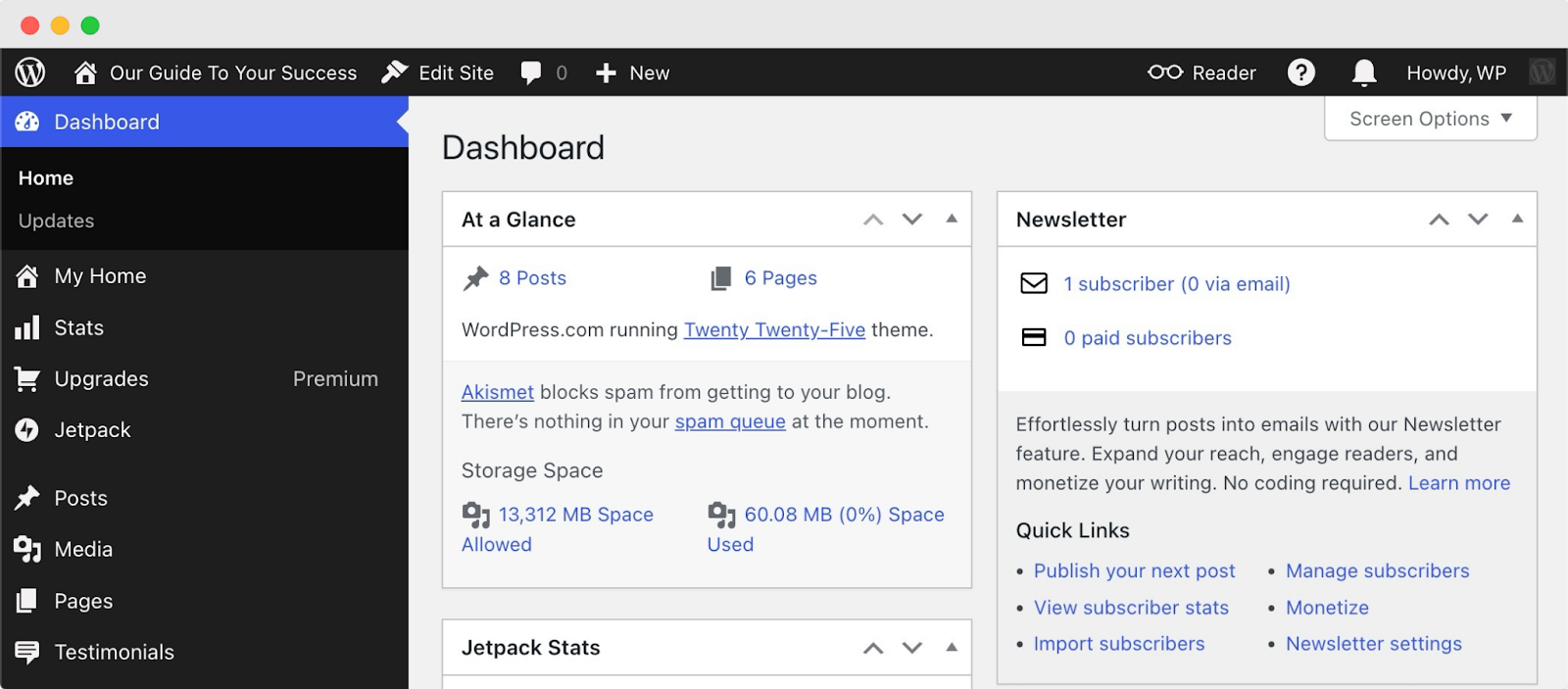
Task: Click the WordPress logo in admin bar
Action: 30,73
